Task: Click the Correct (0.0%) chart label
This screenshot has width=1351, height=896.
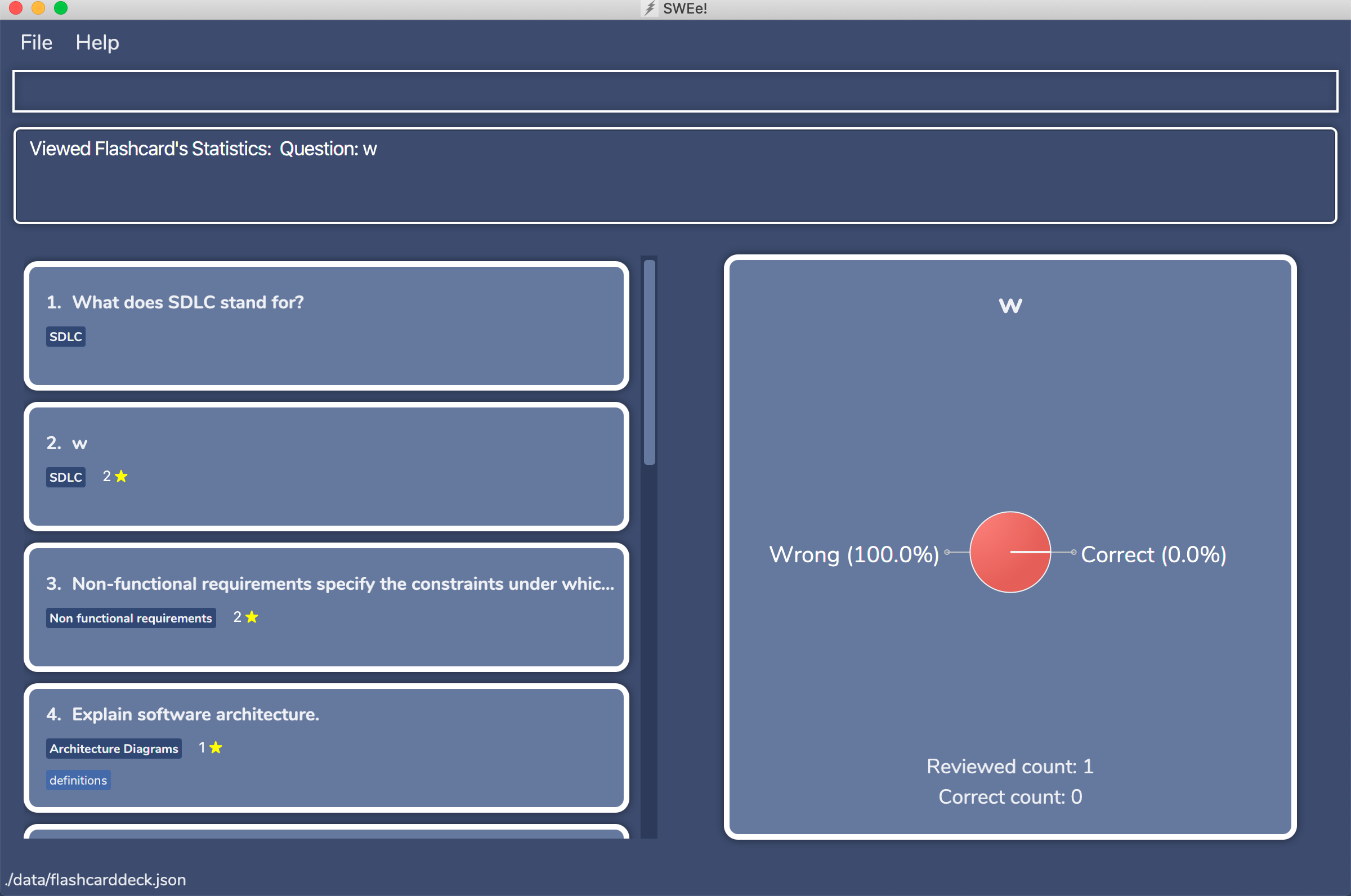Action: click(x=1153, y=554)
